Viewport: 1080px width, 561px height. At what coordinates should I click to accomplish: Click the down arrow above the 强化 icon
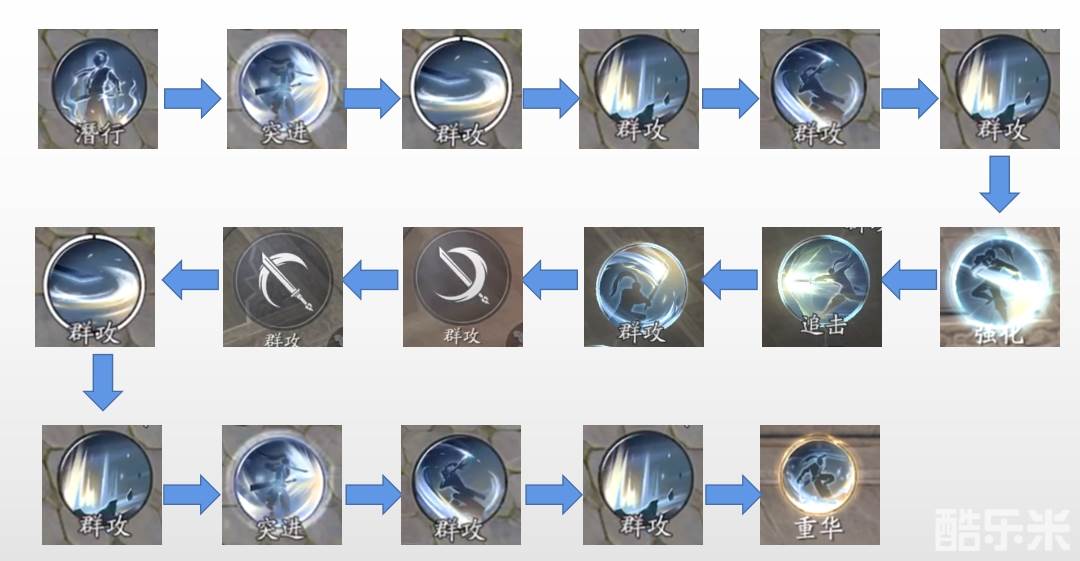pyautogui.click(x=999, y=184)
